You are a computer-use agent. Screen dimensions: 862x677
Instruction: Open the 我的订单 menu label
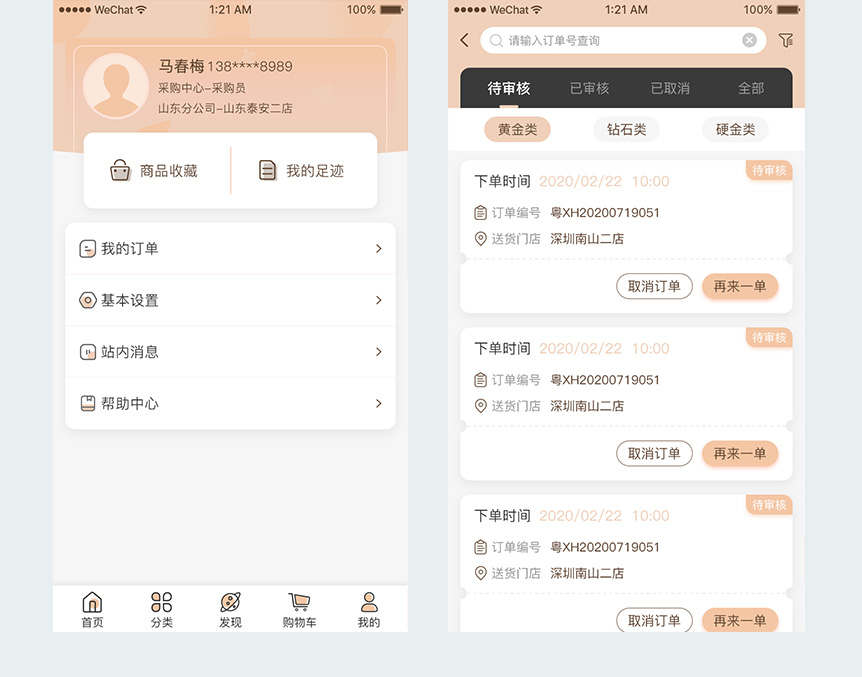pos(130,249)
